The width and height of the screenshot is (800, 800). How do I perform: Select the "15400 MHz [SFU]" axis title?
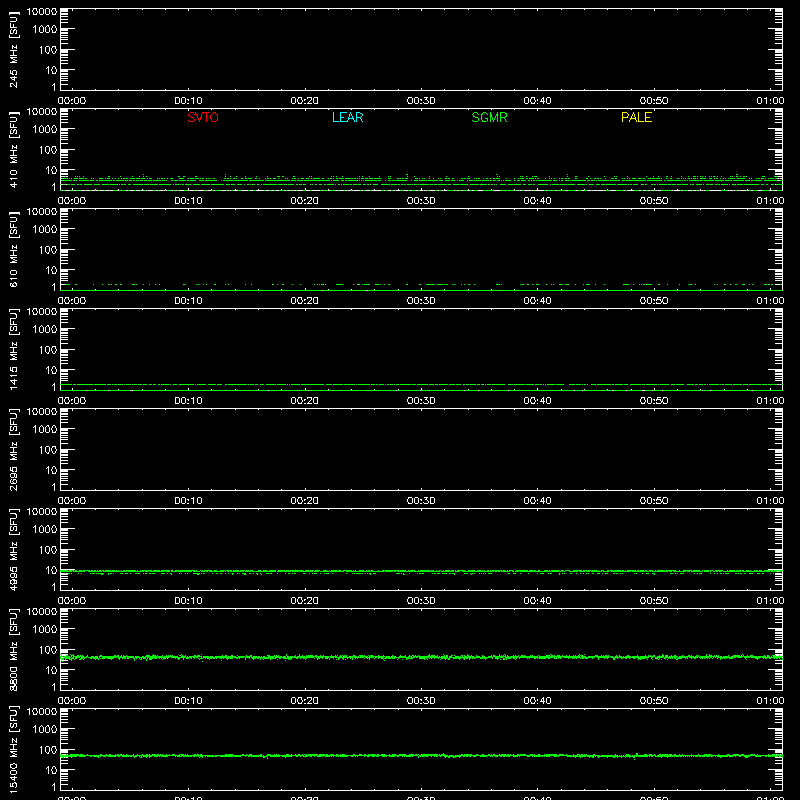pos(13,749)
